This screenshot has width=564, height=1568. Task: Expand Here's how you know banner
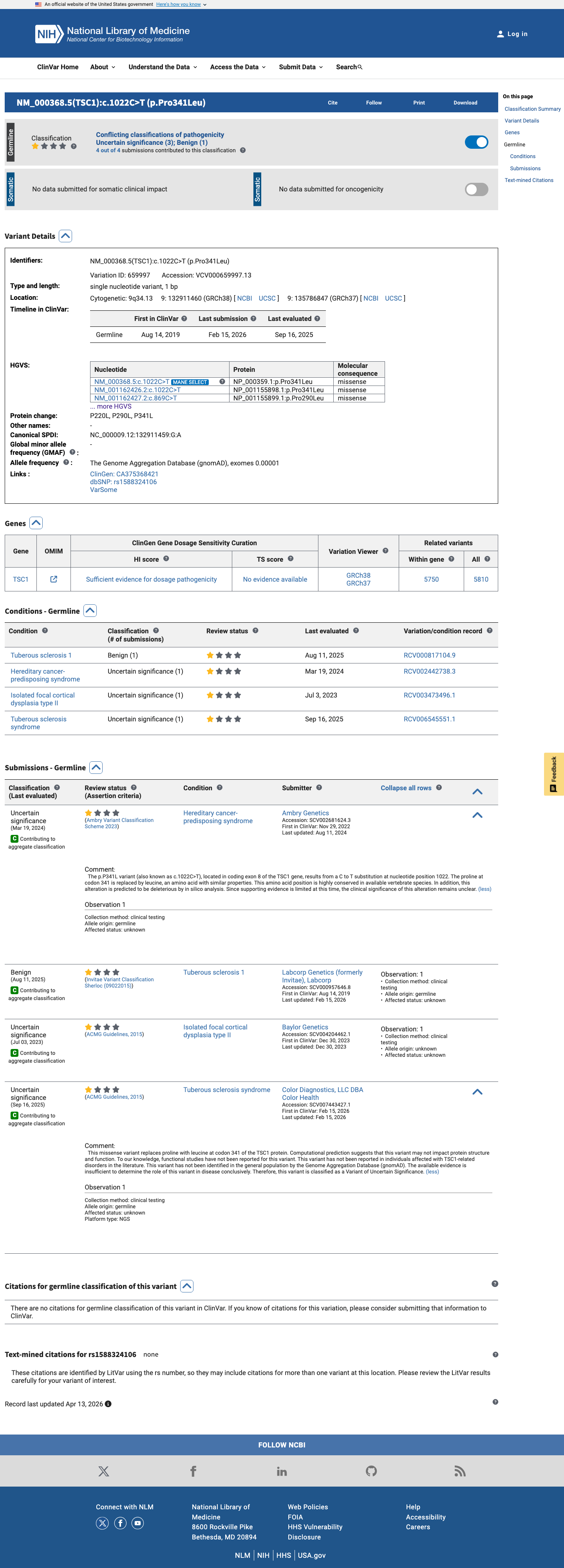181,4
